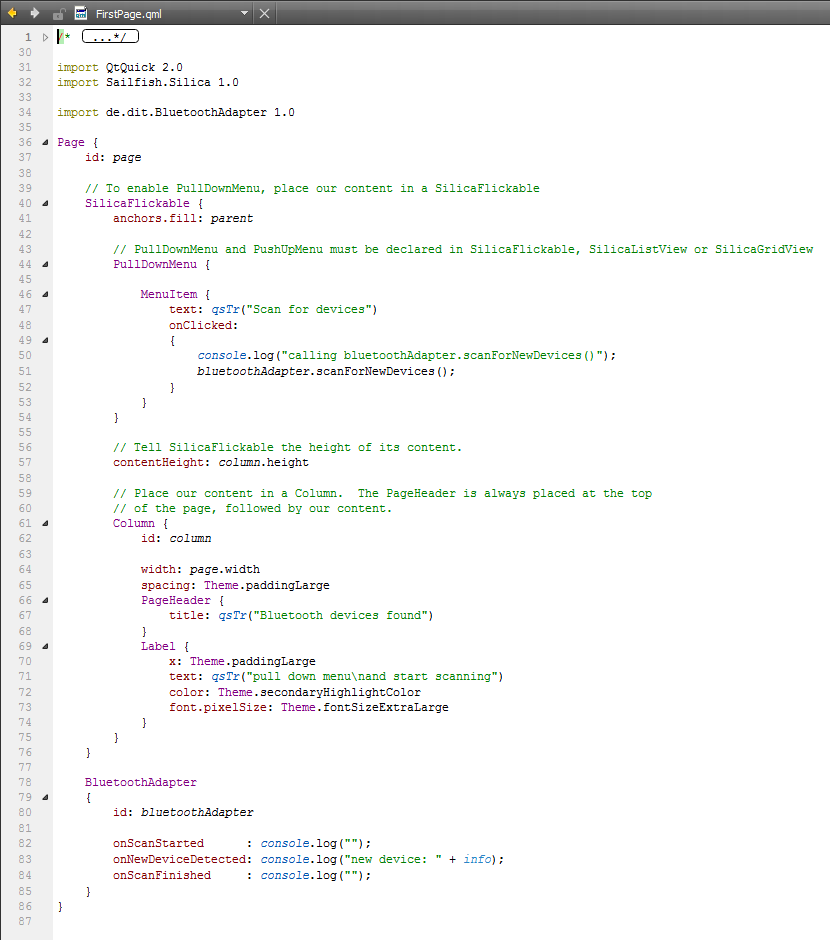Screen dimensions: 830x940
Task: Open the FirstPage.qml document dropdown
Action: click(245, 13)
